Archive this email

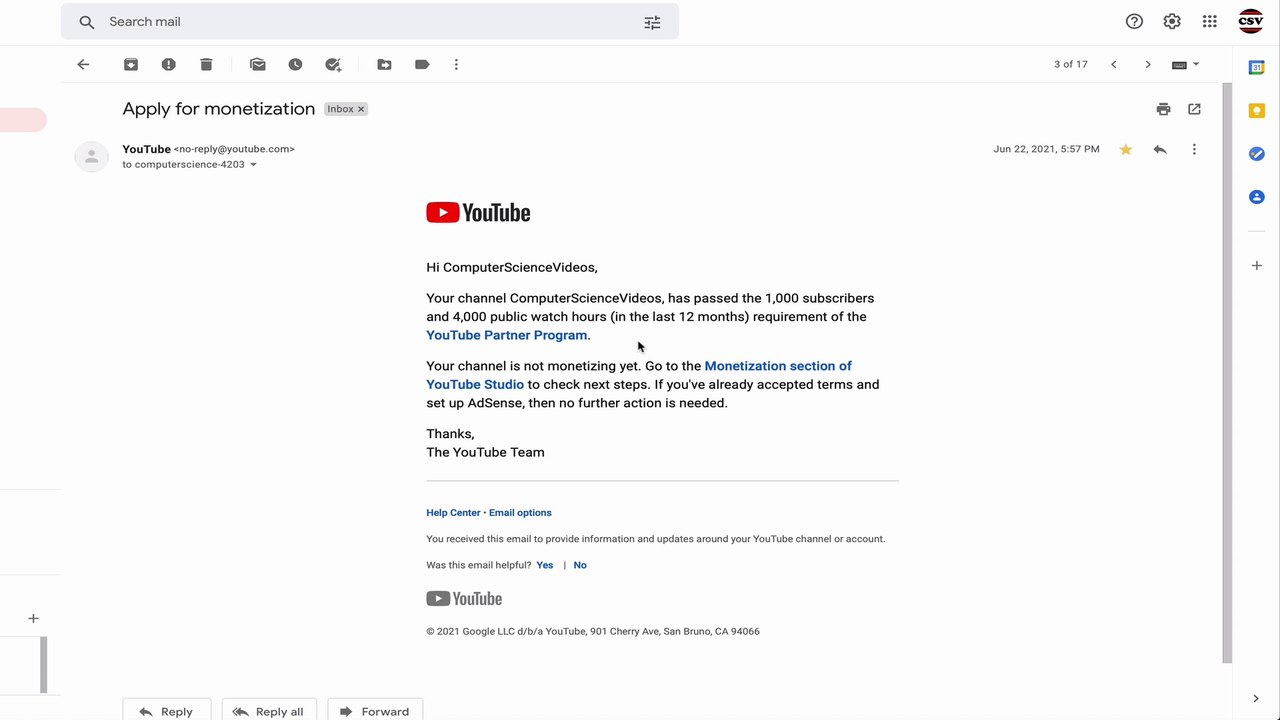pos(131,64)
